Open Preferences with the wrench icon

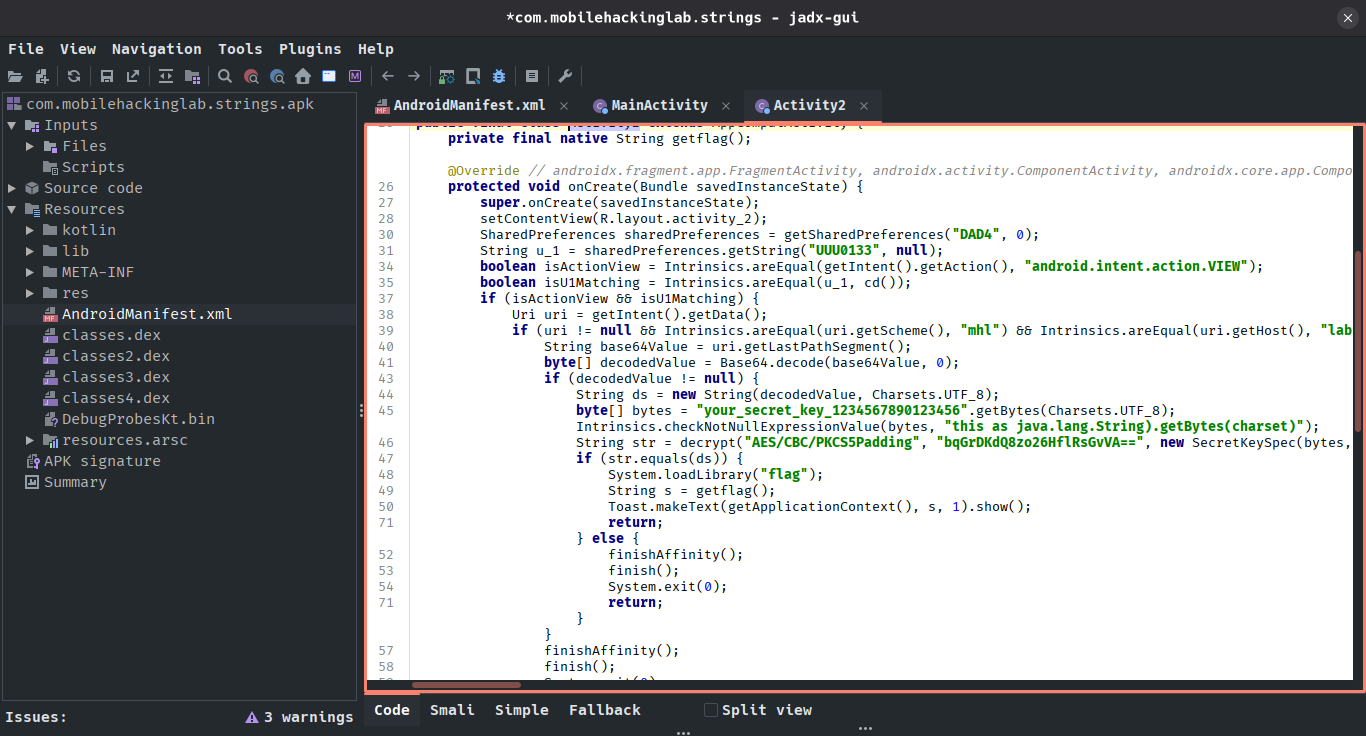[564, 76]
